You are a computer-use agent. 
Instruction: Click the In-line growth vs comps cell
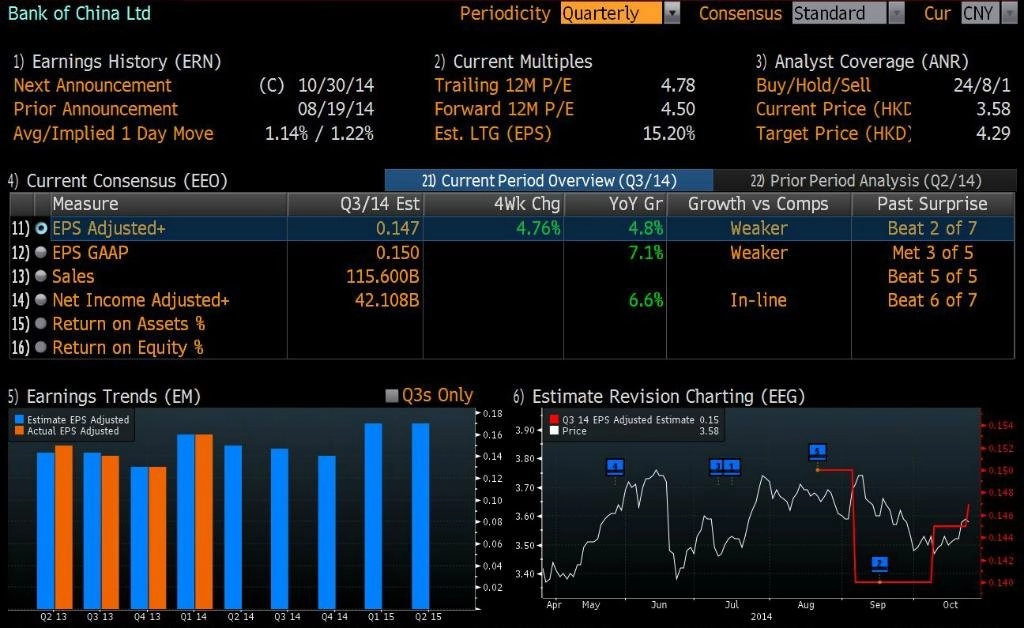pos(758,300)
